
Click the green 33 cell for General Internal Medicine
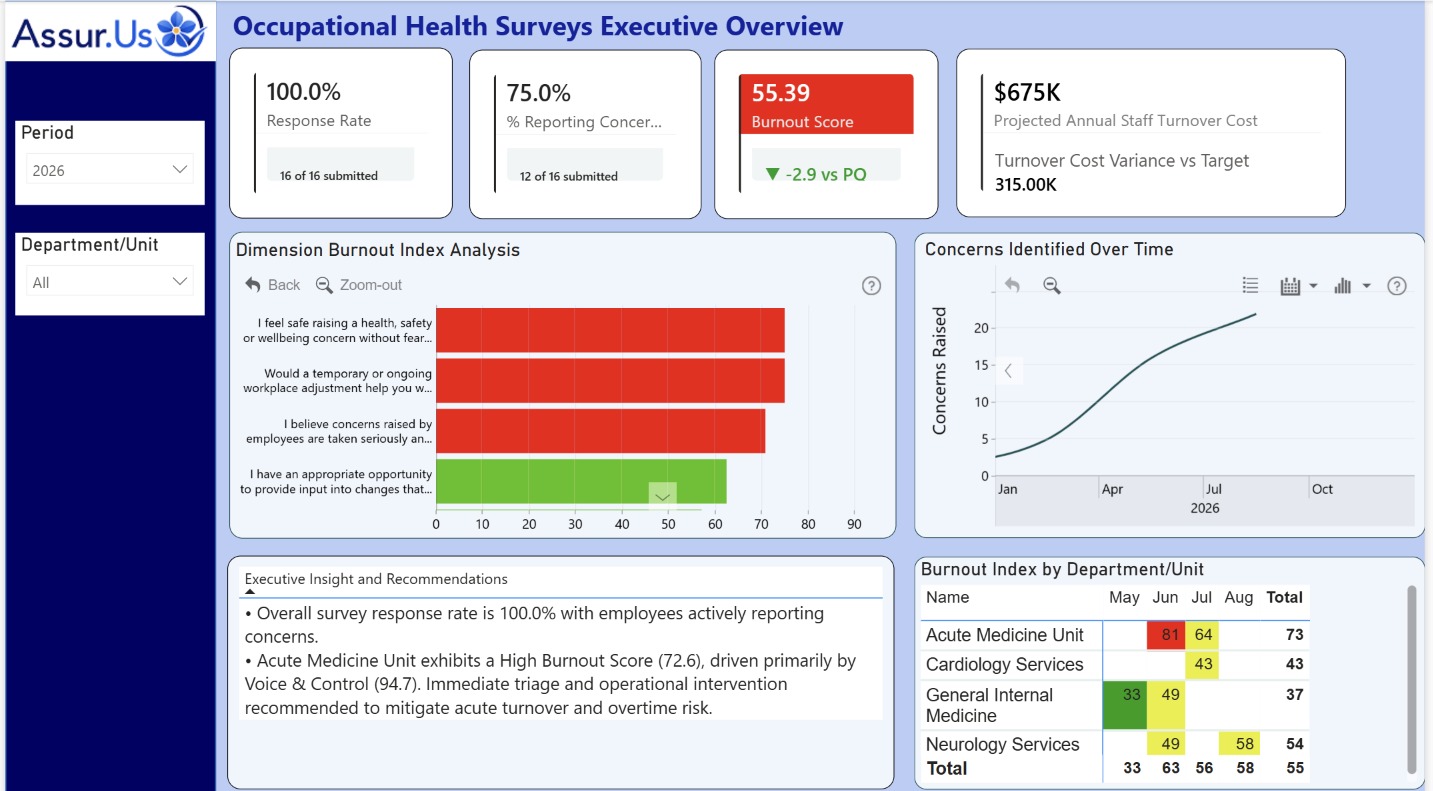tap(1125, 705)
